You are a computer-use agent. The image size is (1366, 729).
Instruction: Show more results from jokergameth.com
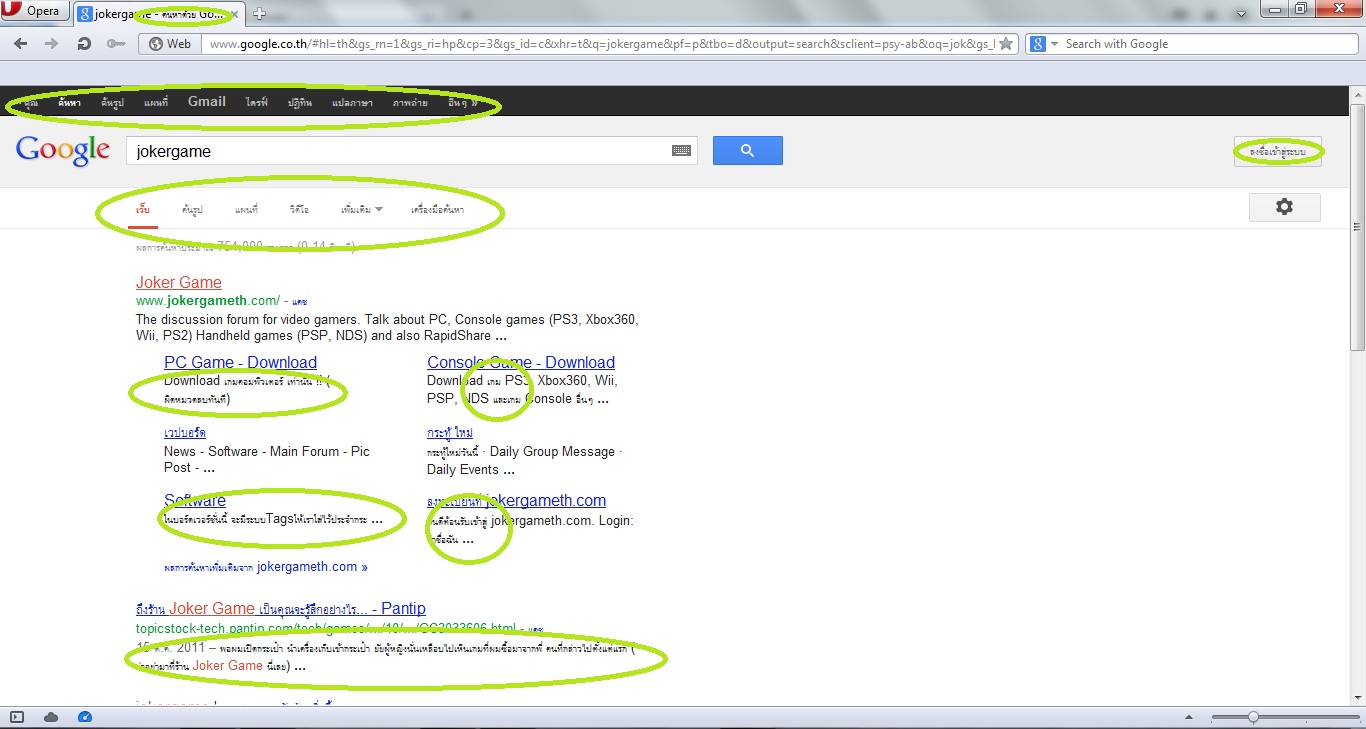coord(265,567)
